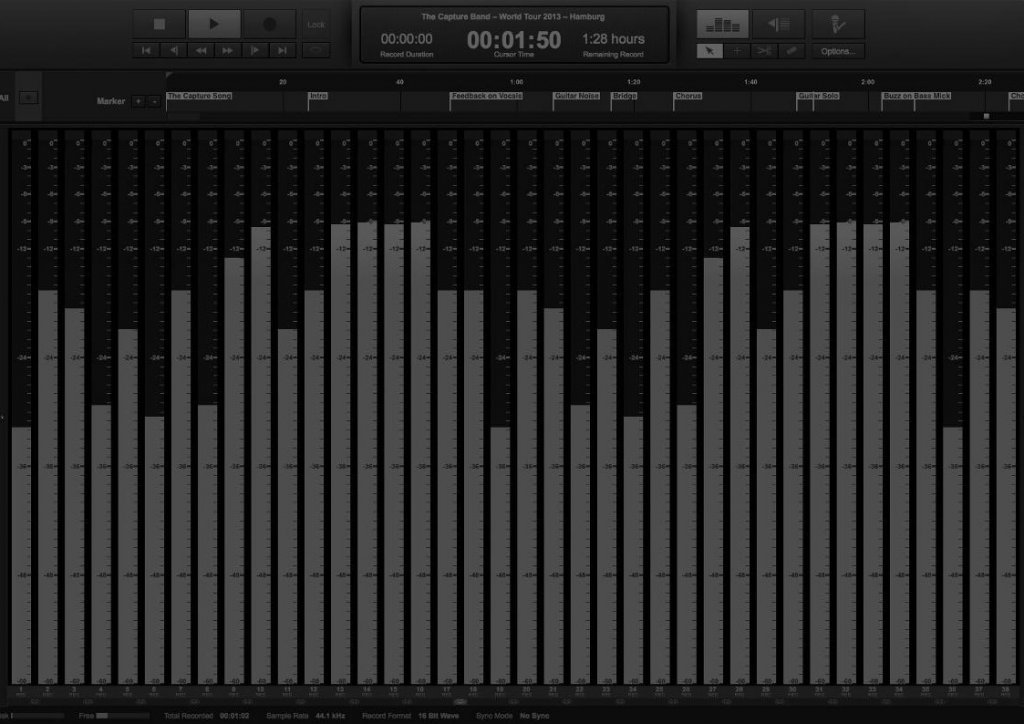Image resolution: width=1024 pixels, height=724 pixels.
Task: Arm channel 1 using its number button
Action: tap(21, 691)
